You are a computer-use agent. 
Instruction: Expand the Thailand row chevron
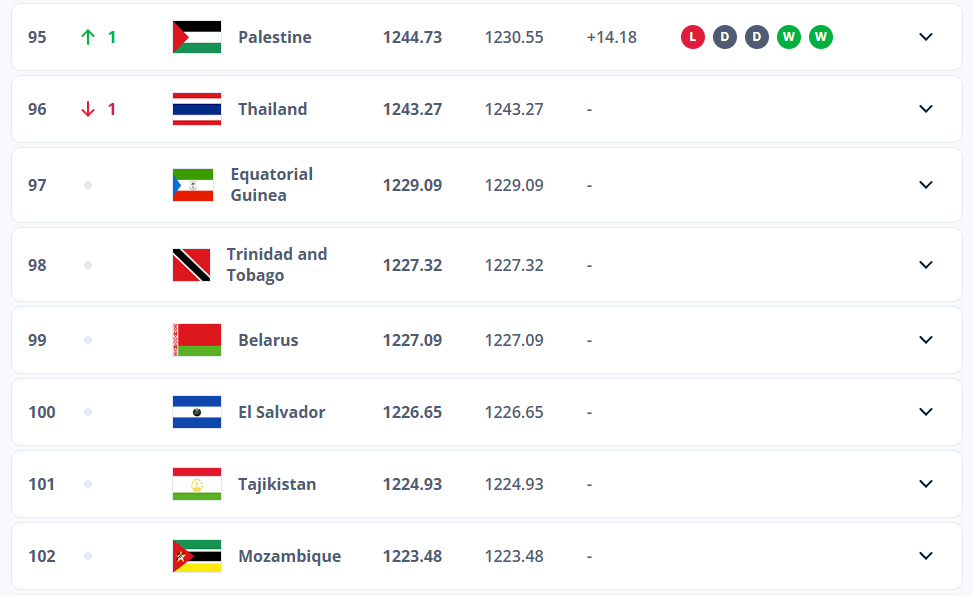926,109
